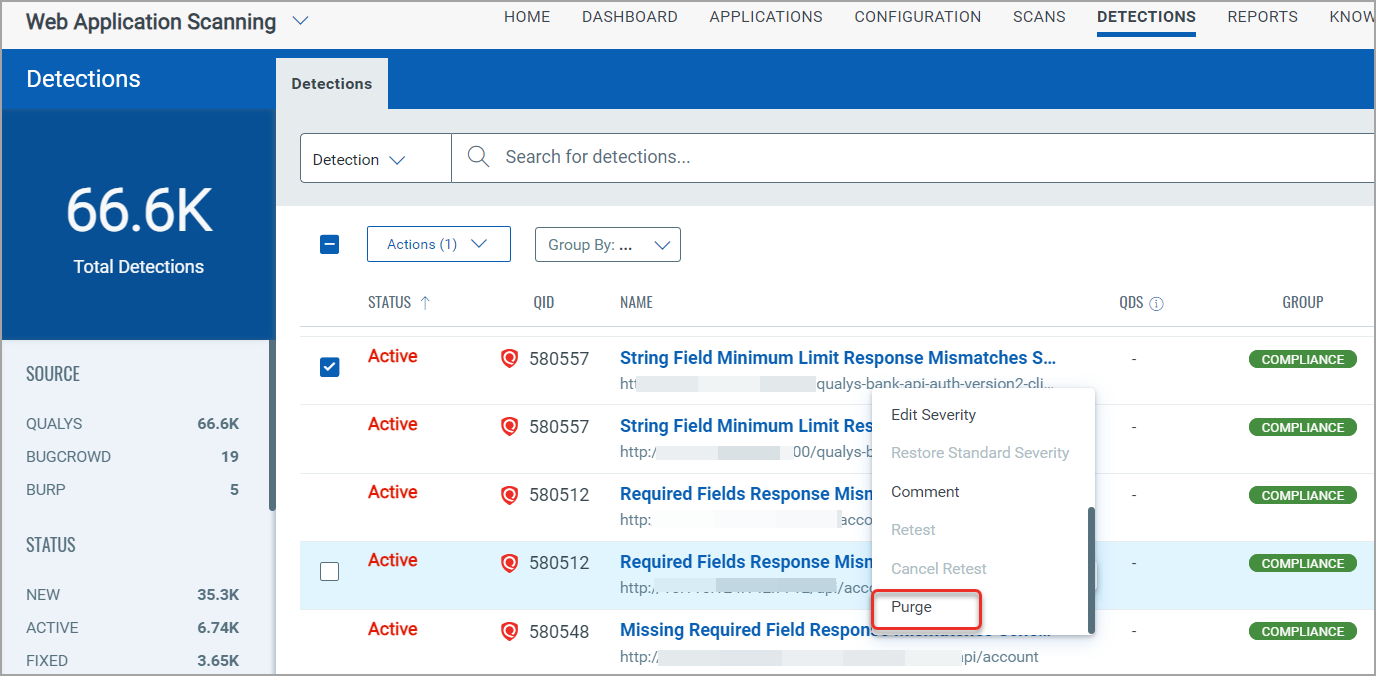Check the checkbox on the highlighted 580512 row
The height and width of the screenshot is (676, 1376).
[329, 571]
